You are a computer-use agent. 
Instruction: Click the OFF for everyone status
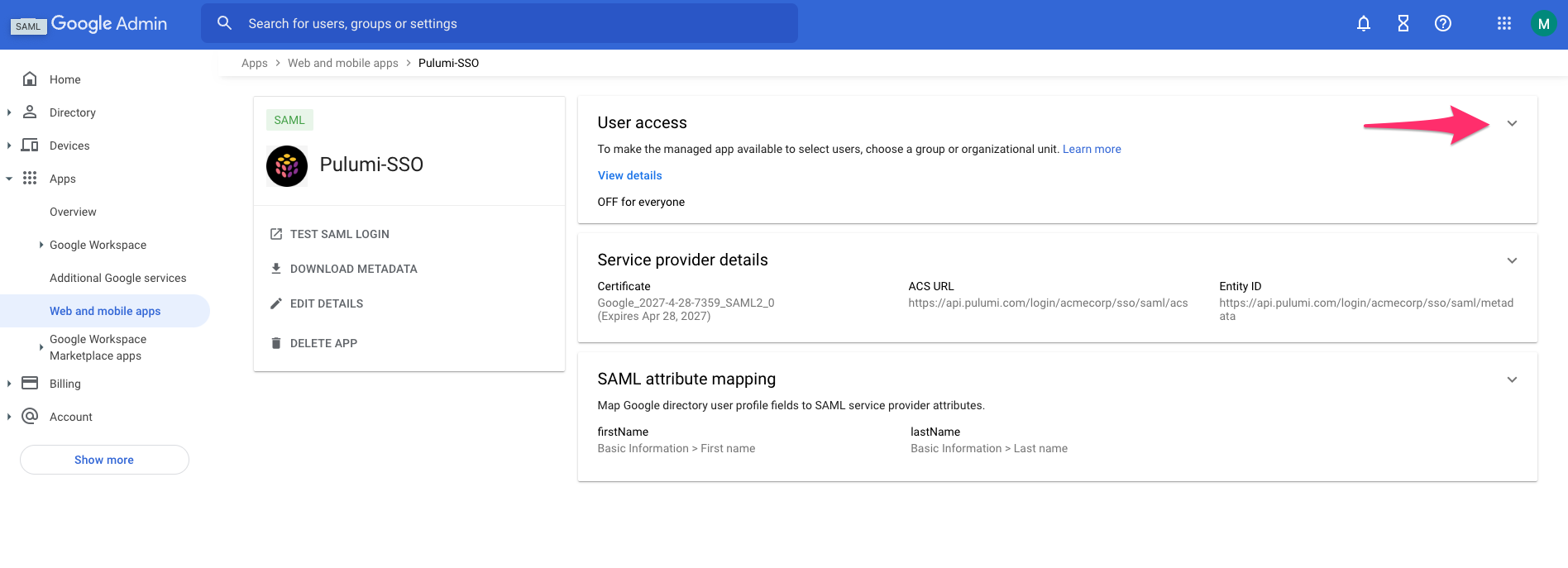[642, 202]
